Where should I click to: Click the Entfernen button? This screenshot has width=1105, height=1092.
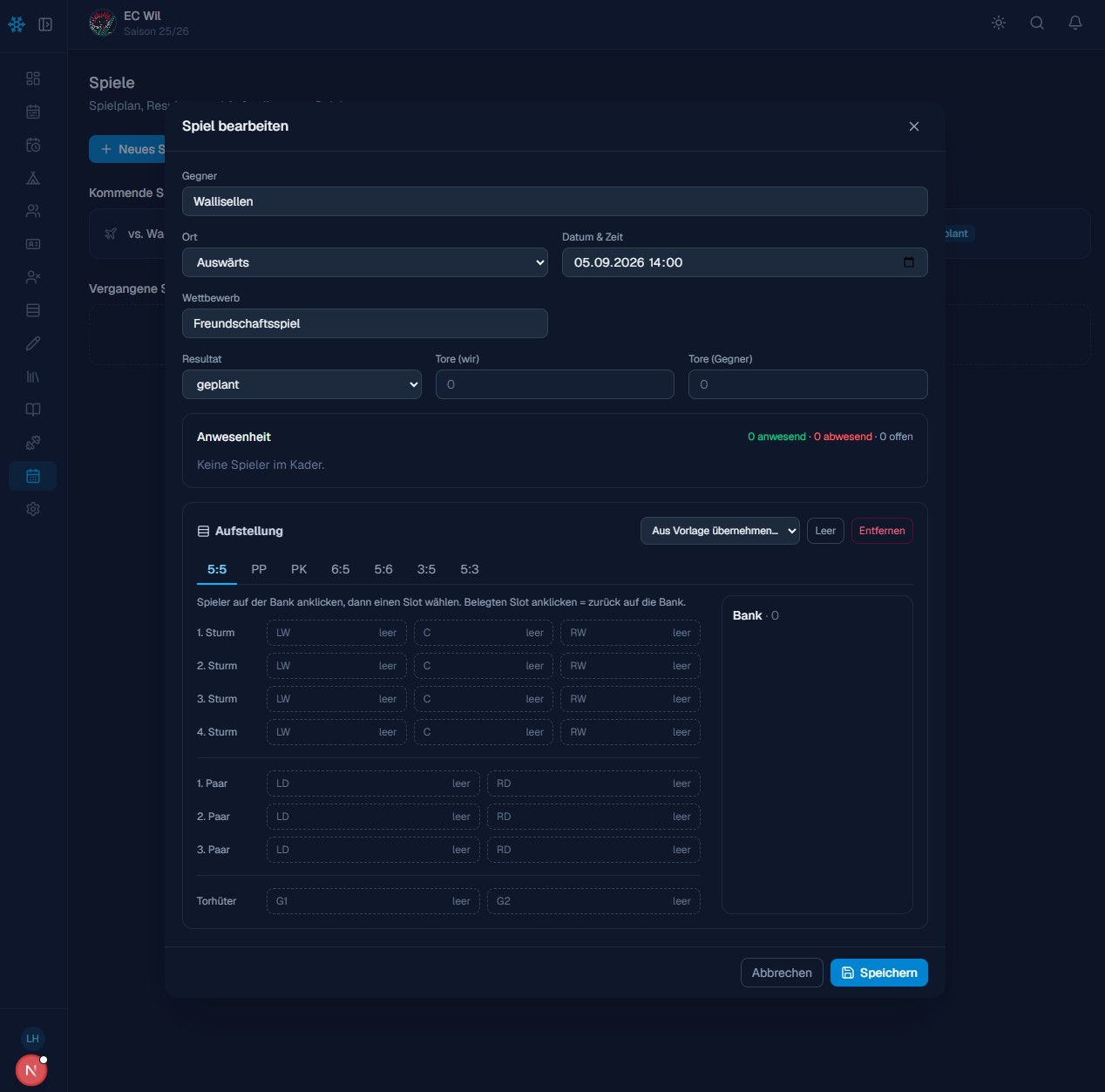click(882, 531)
